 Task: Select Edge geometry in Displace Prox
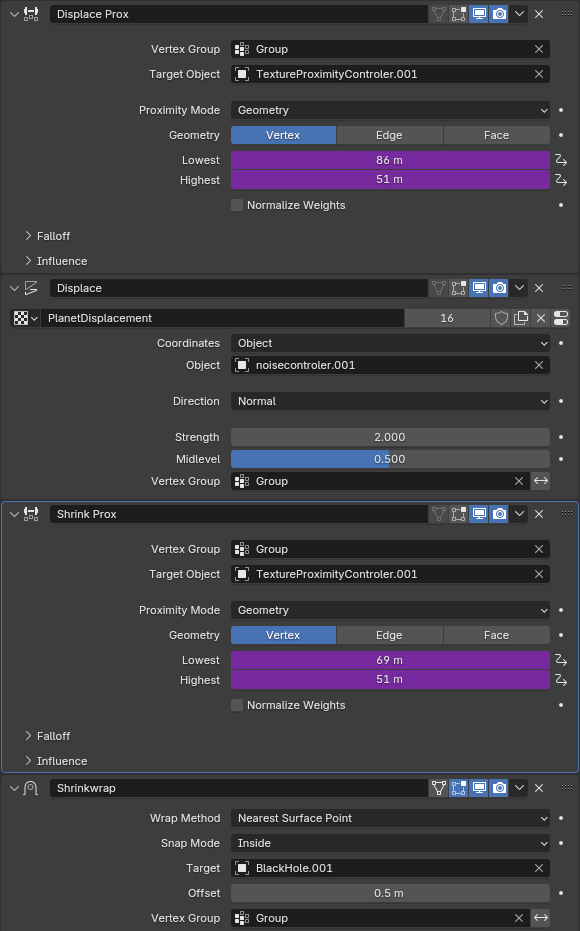(389, 135)
